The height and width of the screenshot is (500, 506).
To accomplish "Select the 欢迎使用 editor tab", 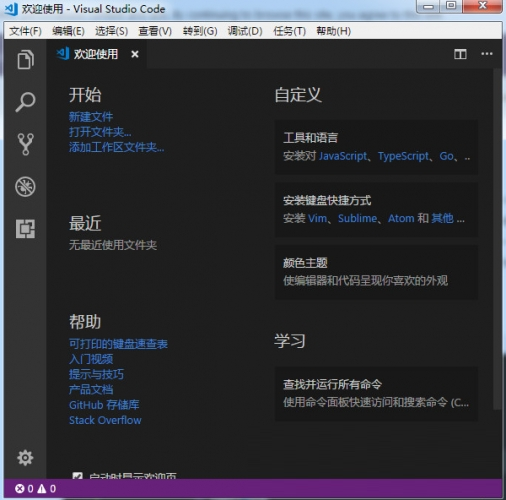I will click(96, 54).
